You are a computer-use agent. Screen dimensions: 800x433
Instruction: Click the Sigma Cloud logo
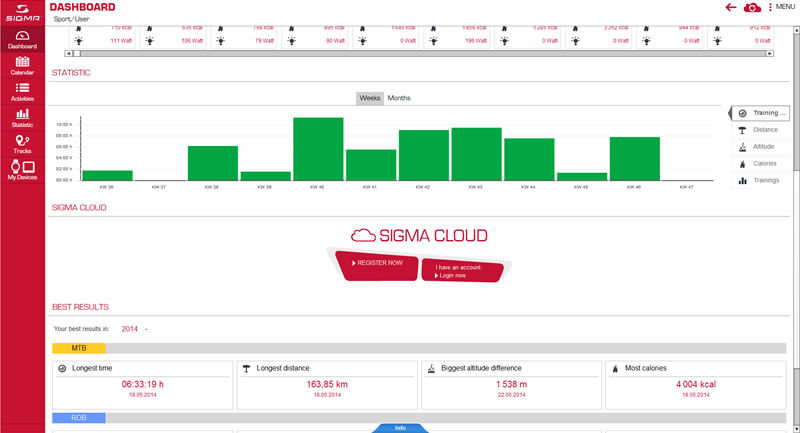pyautogui.click(x=419, y=235)
